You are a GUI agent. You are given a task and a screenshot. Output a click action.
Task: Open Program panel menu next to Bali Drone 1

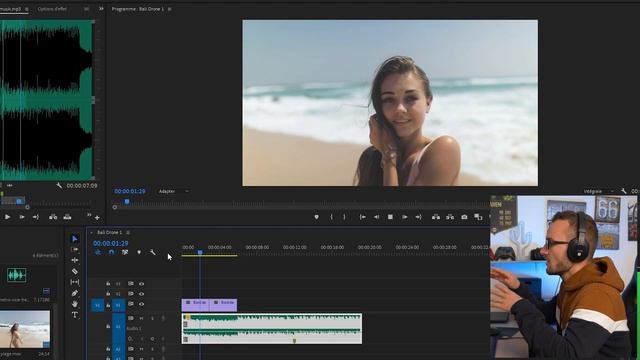(169, 9)
